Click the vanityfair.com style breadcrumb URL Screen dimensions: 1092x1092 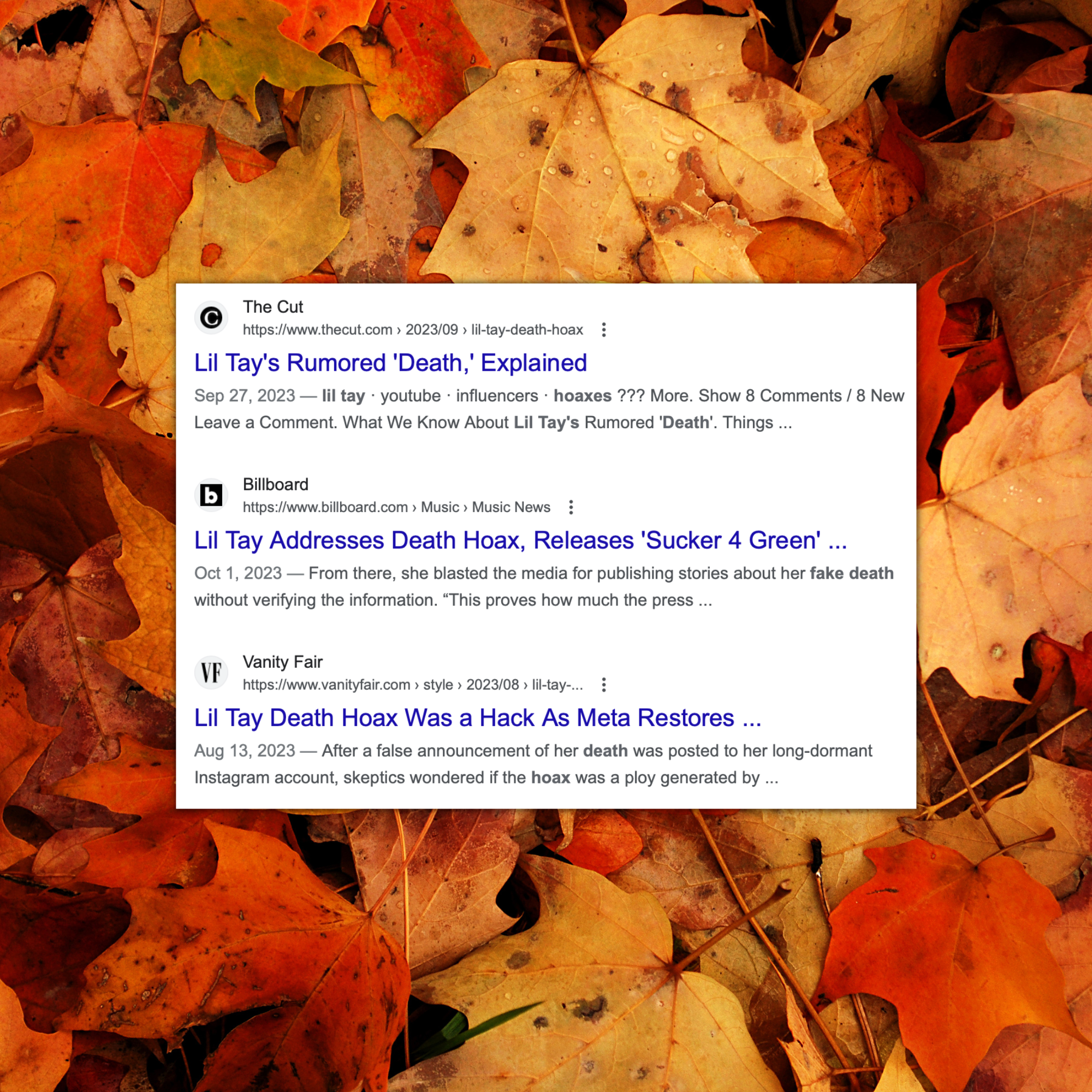pos(413,685)
